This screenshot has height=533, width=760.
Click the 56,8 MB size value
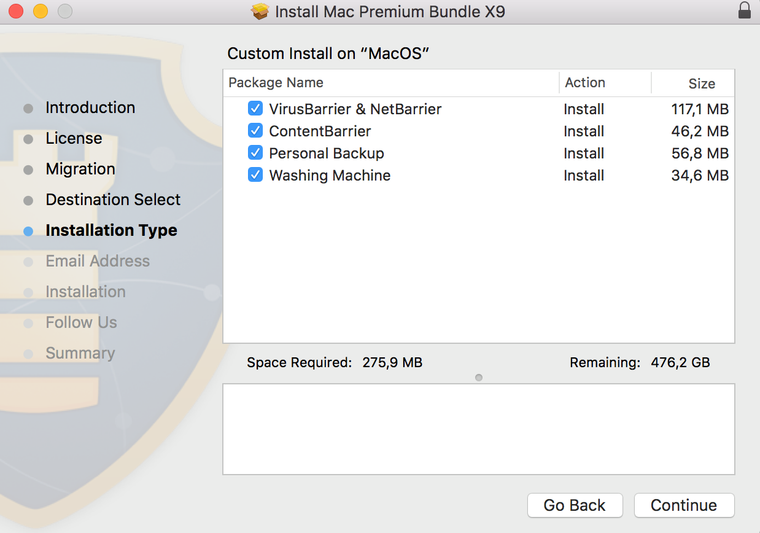(700, 154)
